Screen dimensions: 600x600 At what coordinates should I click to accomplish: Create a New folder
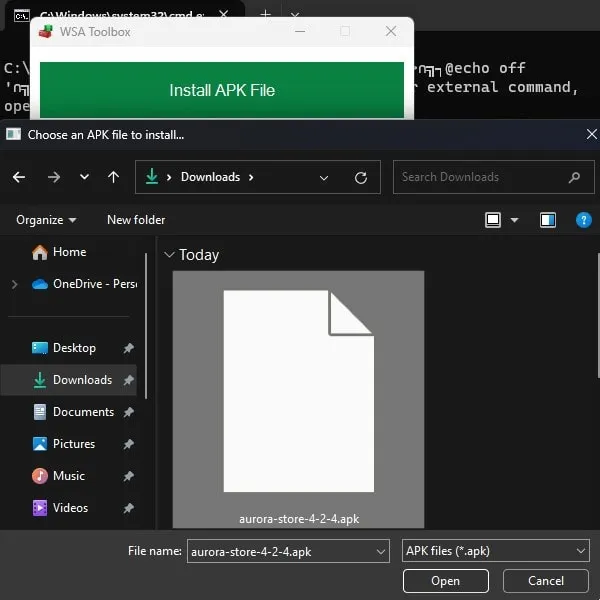point(136,220)
